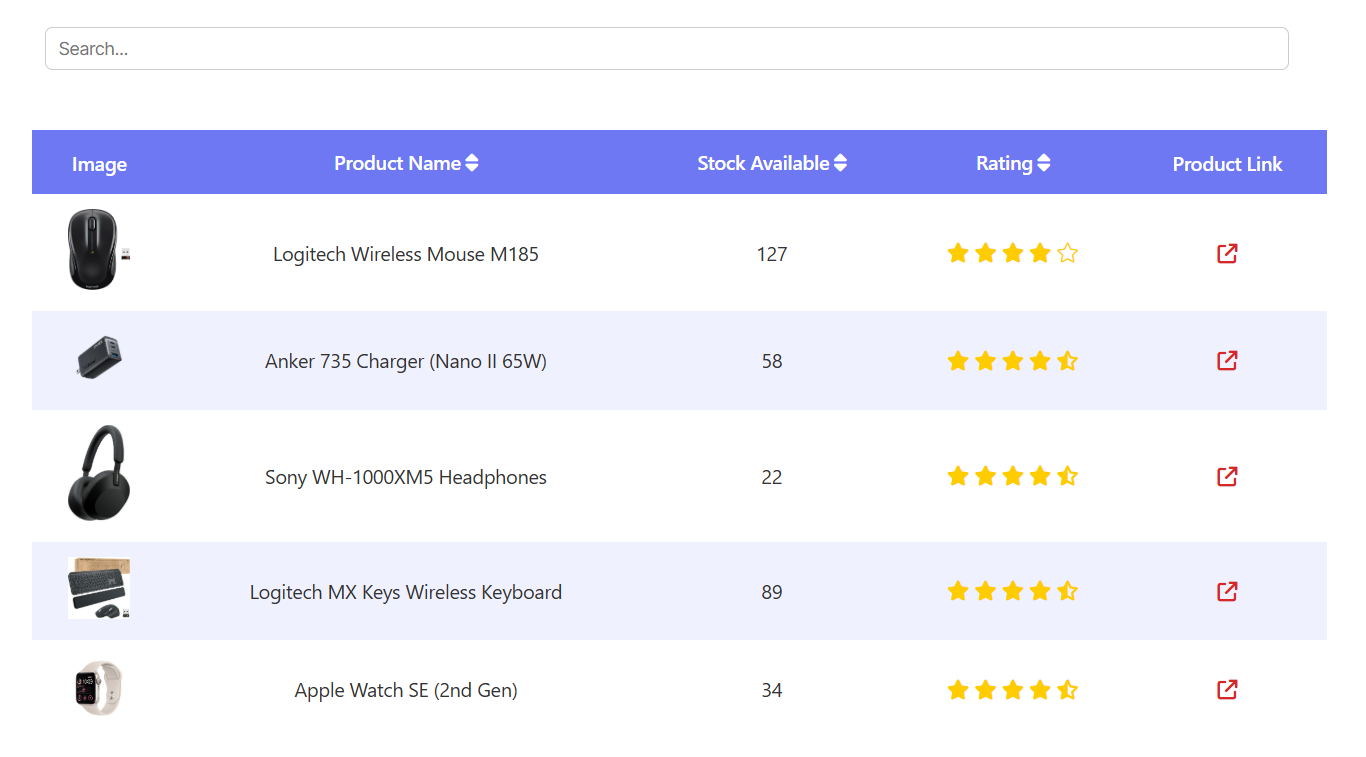
Task: Click stock value 34
Action: tap(772, 690)
